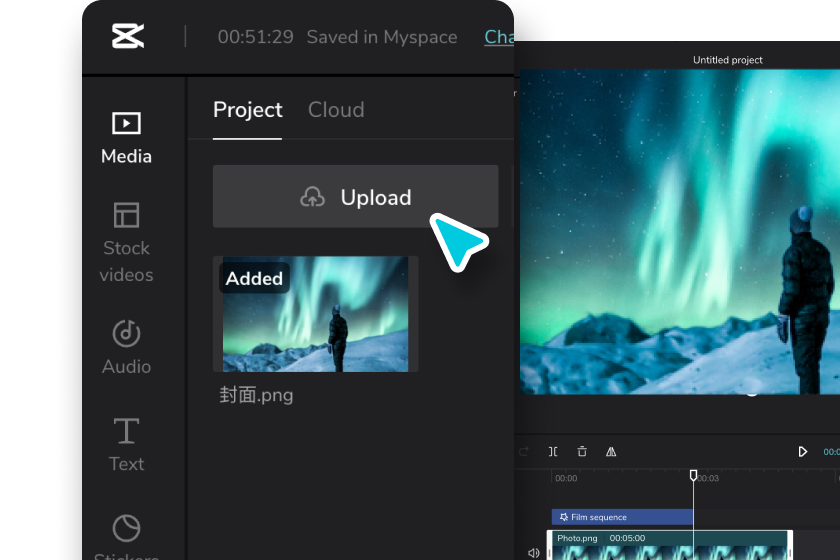Viewport: 840px width, 560px height.
Task: Switch to the Project tab
Action: [x=248, y=110]
